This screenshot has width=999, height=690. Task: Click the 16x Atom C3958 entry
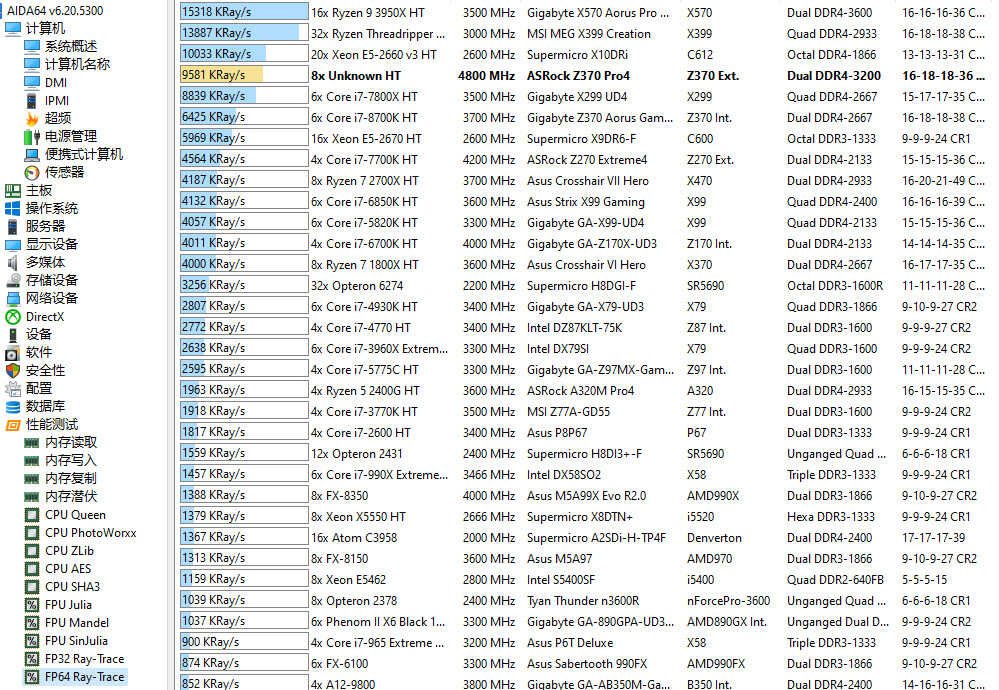point(354,538)
